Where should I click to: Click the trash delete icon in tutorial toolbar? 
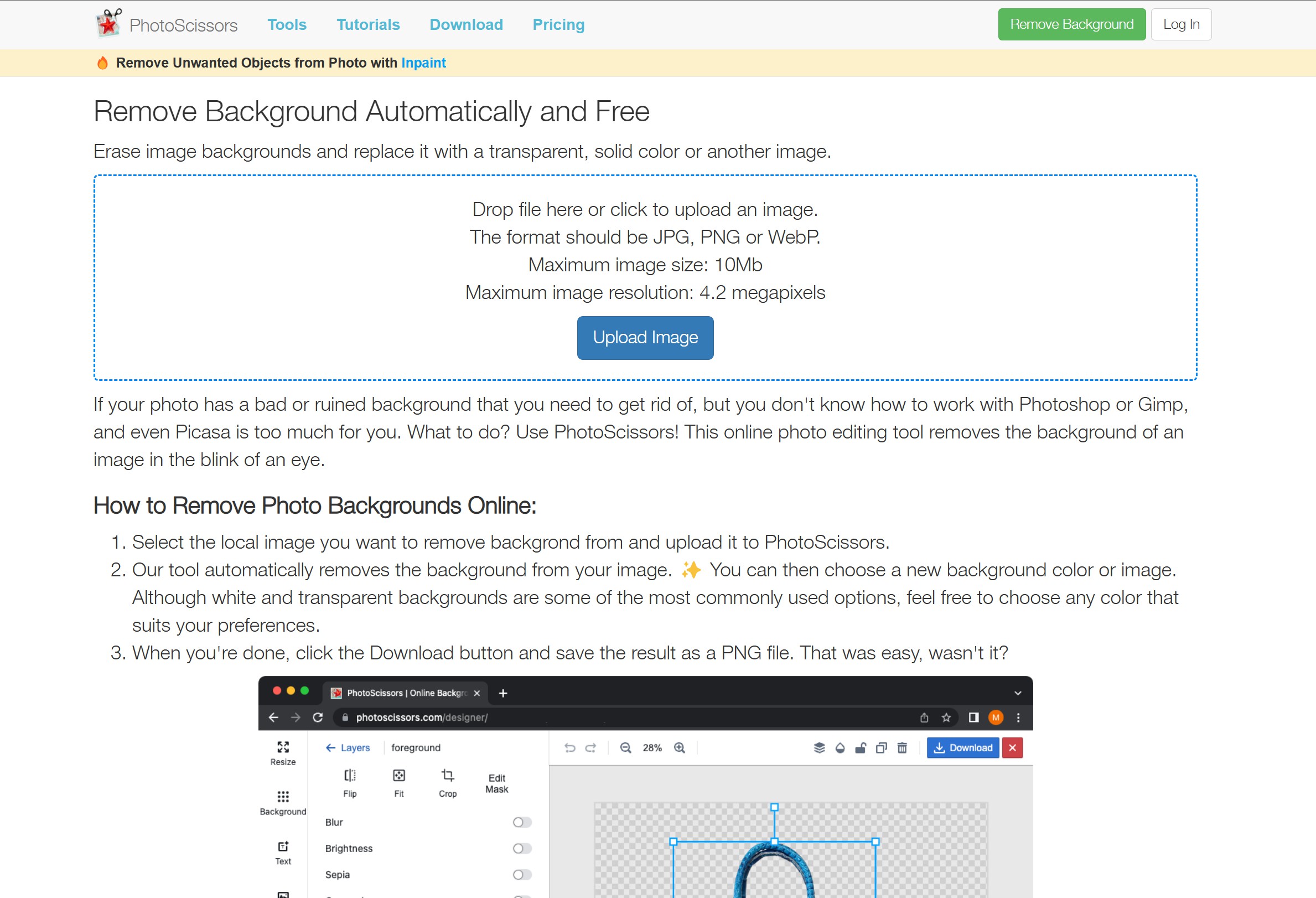902,748
